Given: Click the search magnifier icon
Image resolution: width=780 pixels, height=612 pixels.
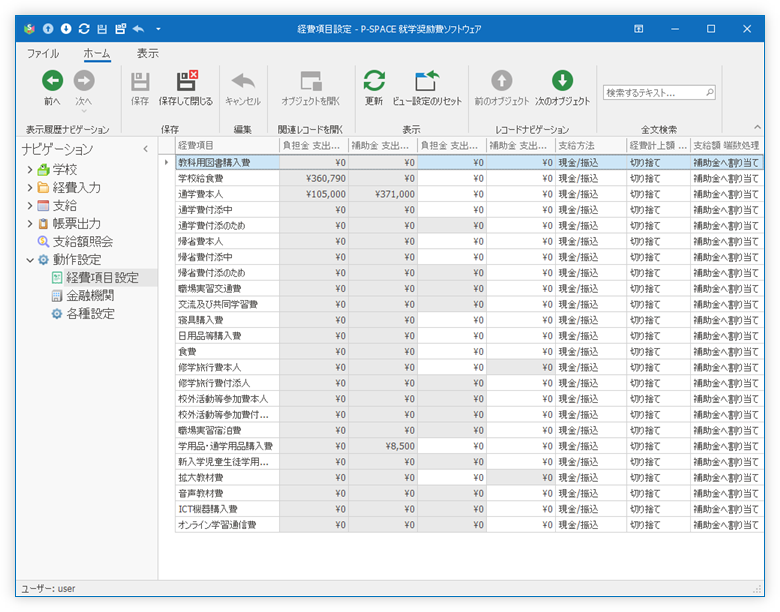Looking at the screenshot, I should click(x=709, y=93).
